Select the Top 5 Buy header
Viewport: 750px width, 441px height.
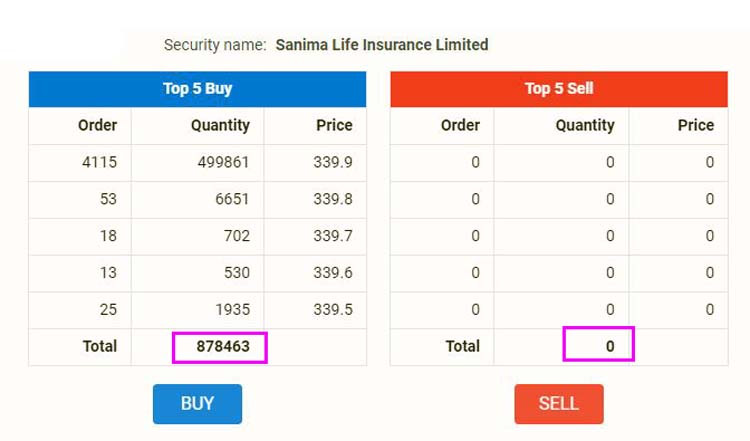pos(197,89)
